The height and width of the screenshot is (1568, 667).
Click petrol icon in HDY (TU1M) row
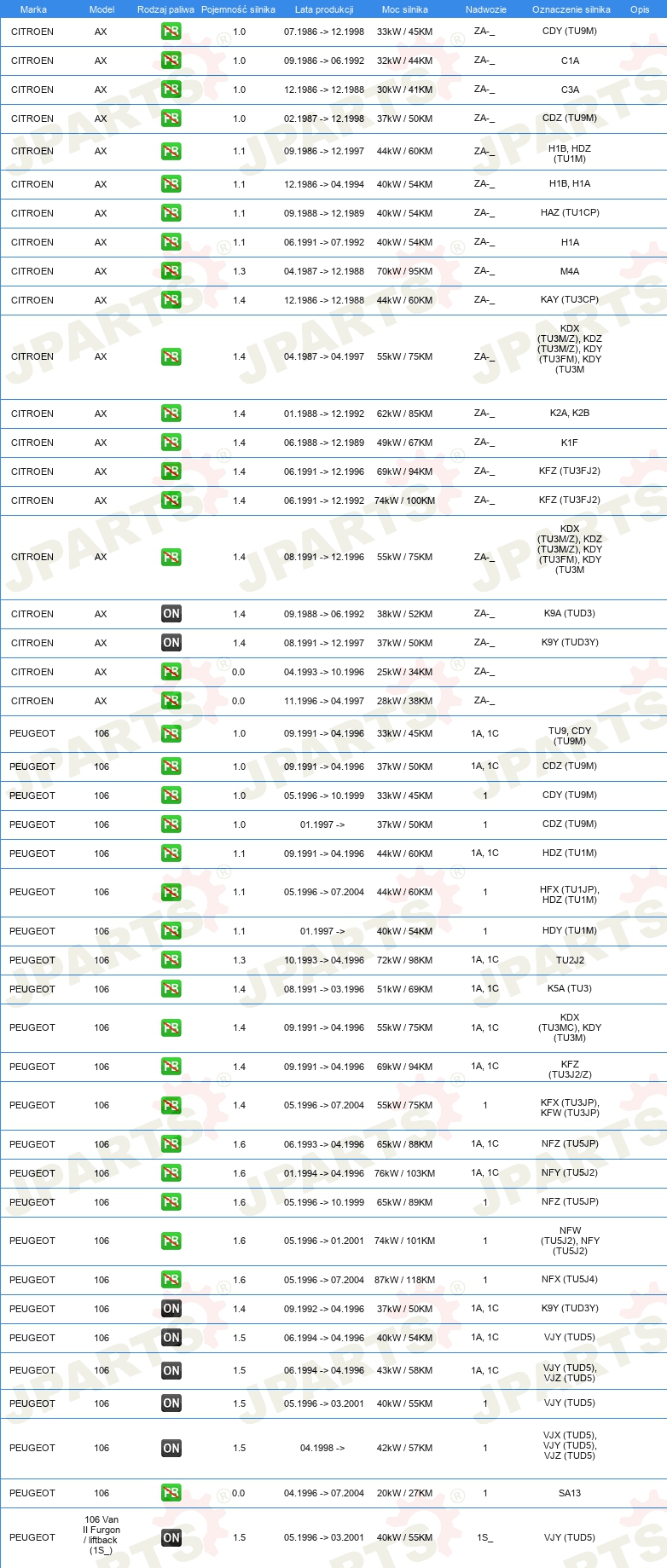click(171, 931)
